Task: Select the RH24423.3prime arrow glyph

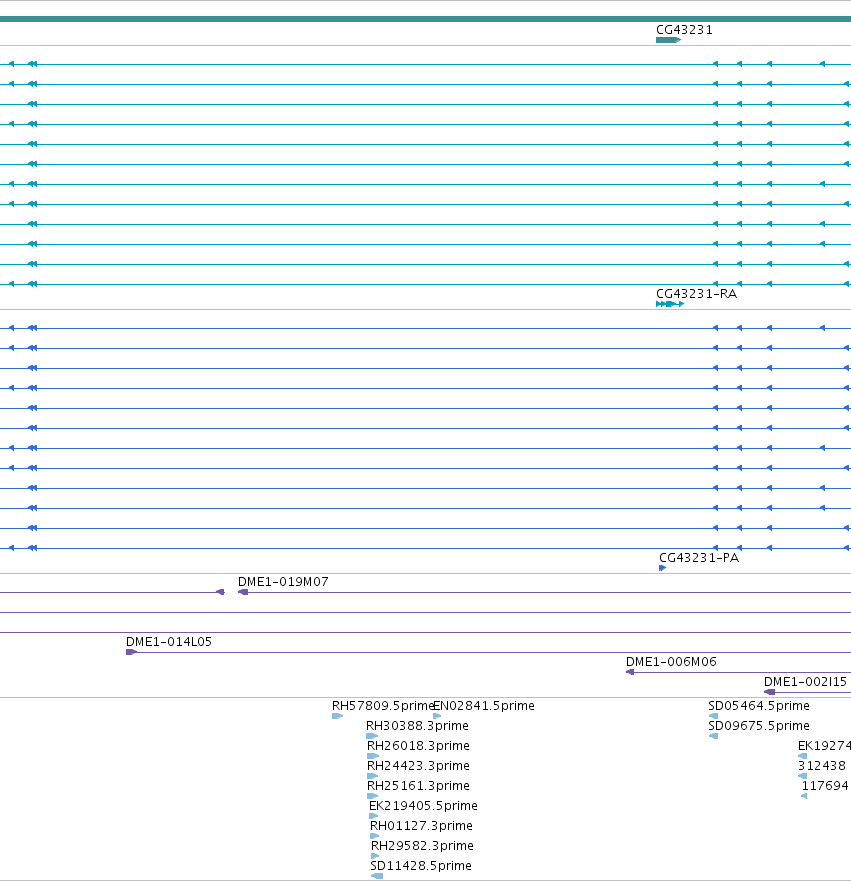Action: click(372, 776)
